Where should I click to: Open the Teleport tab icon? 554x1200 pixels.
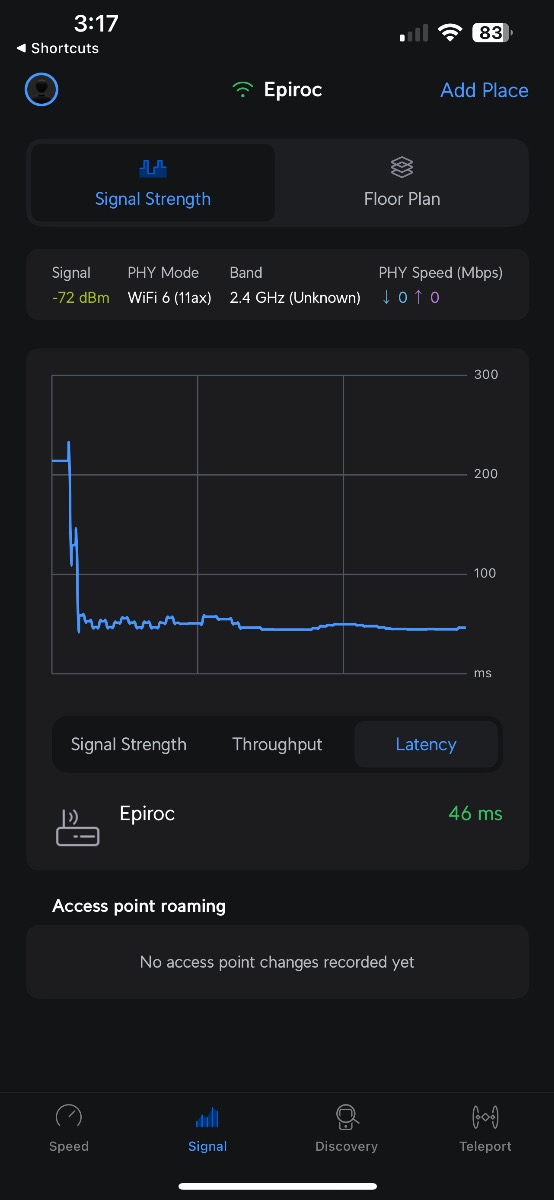(x=485, y=1117)
